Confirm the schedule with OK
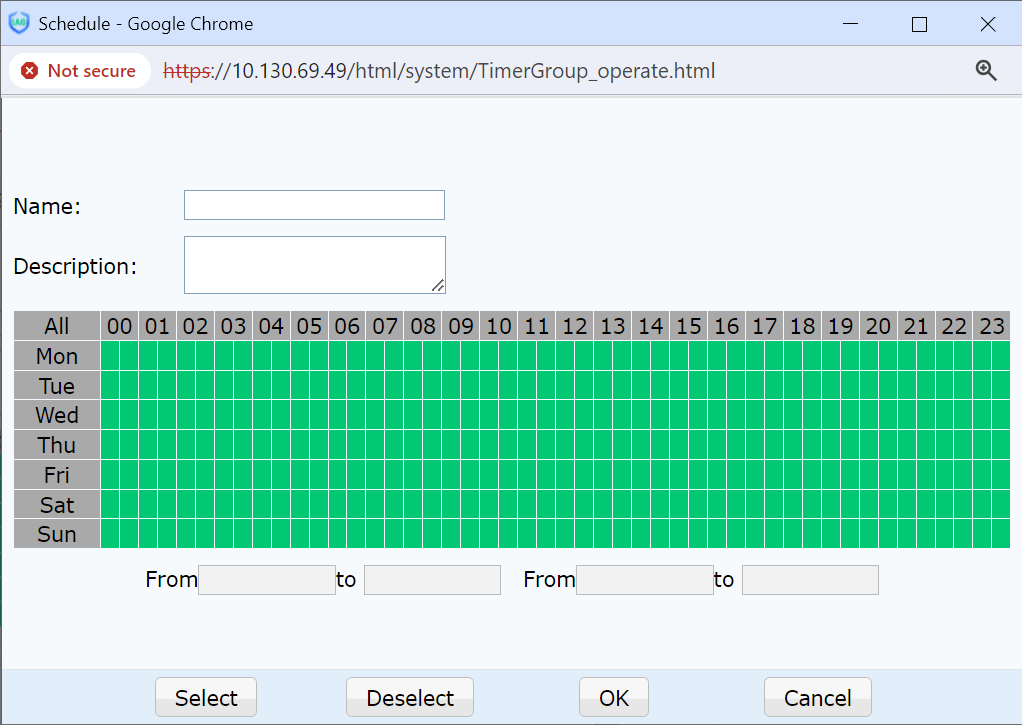The image size is (1022, 725). [614, 698]
